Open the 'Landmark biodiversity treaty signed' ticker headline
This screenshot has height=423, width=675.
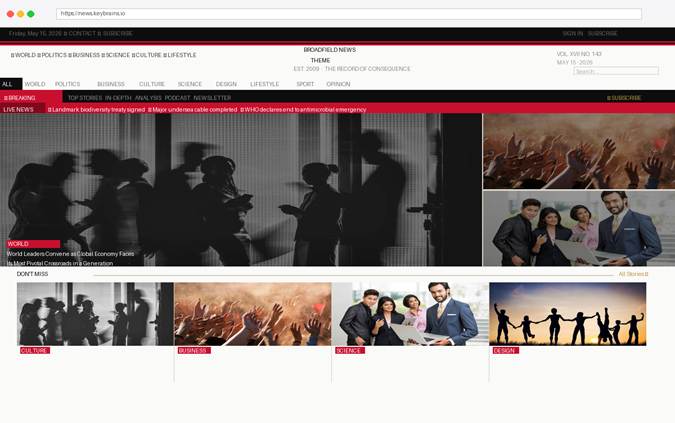click(x=96, y=110)
